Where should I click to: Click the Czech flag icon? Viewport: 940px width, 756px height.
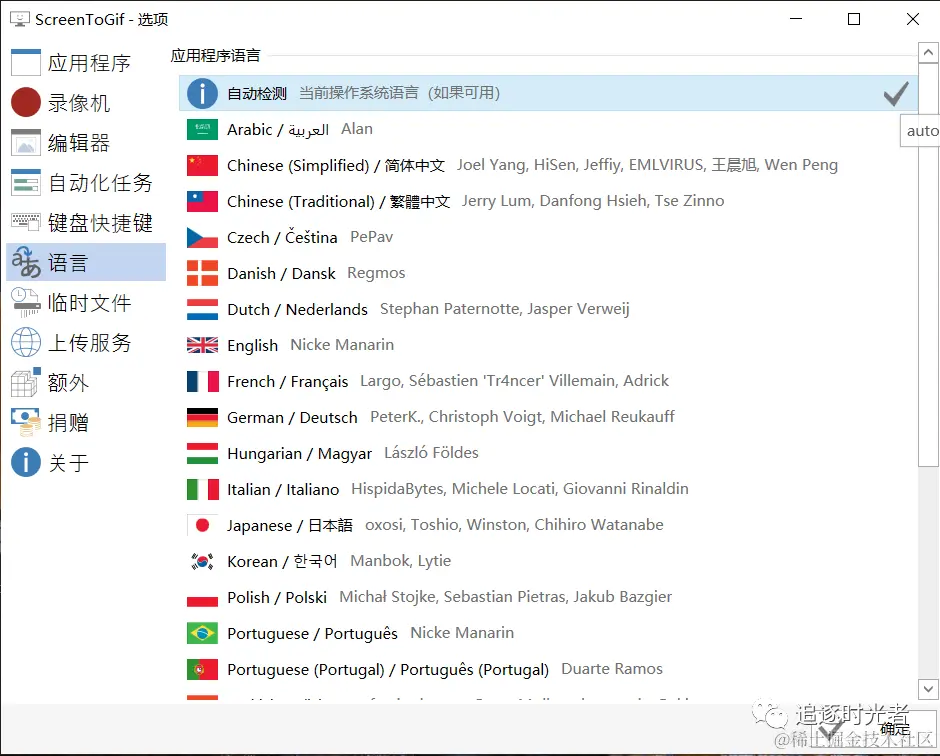[x=202, y=237]
